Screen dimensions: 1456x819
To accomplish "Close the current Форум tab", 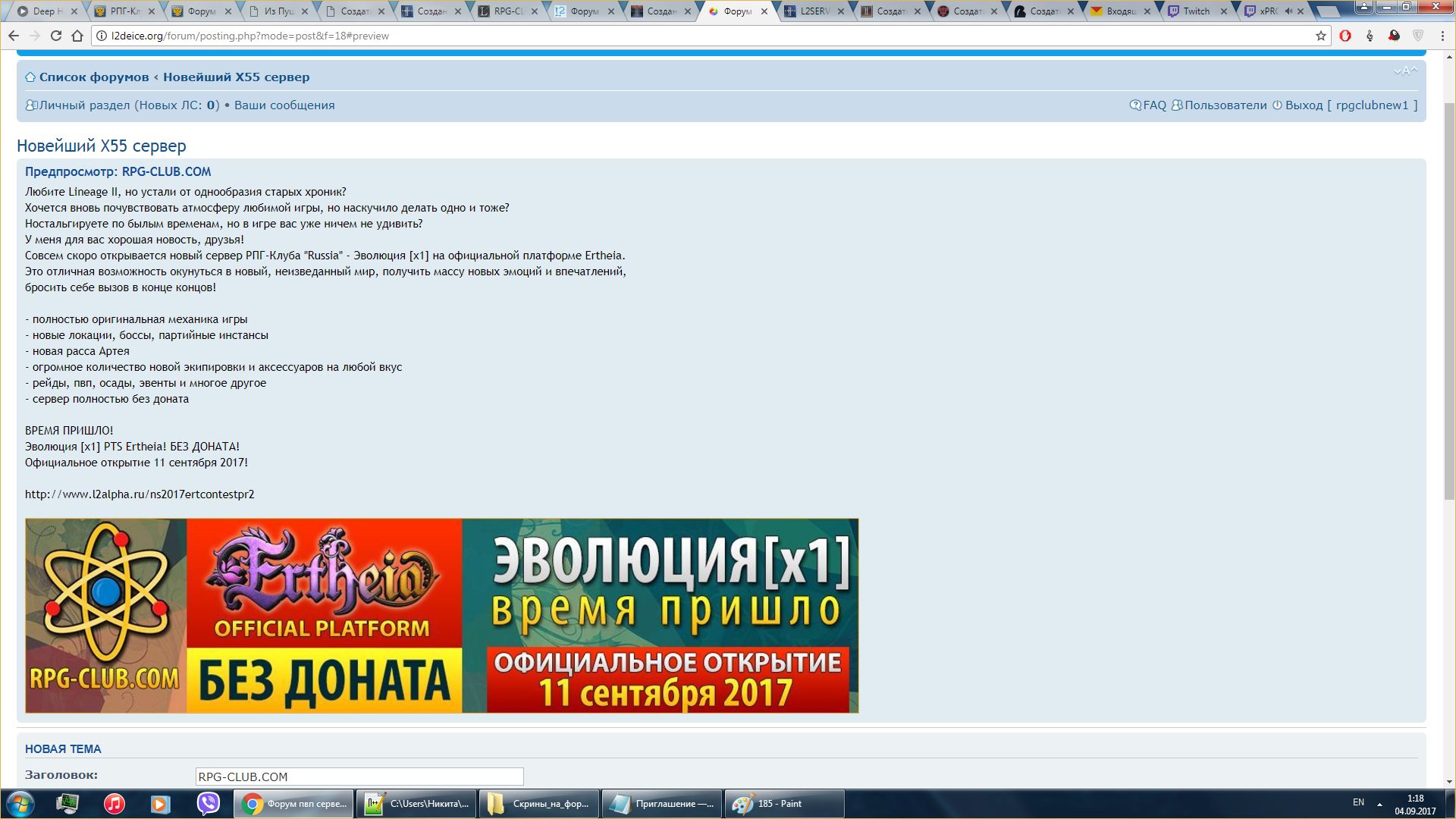I will click(764, 11).
